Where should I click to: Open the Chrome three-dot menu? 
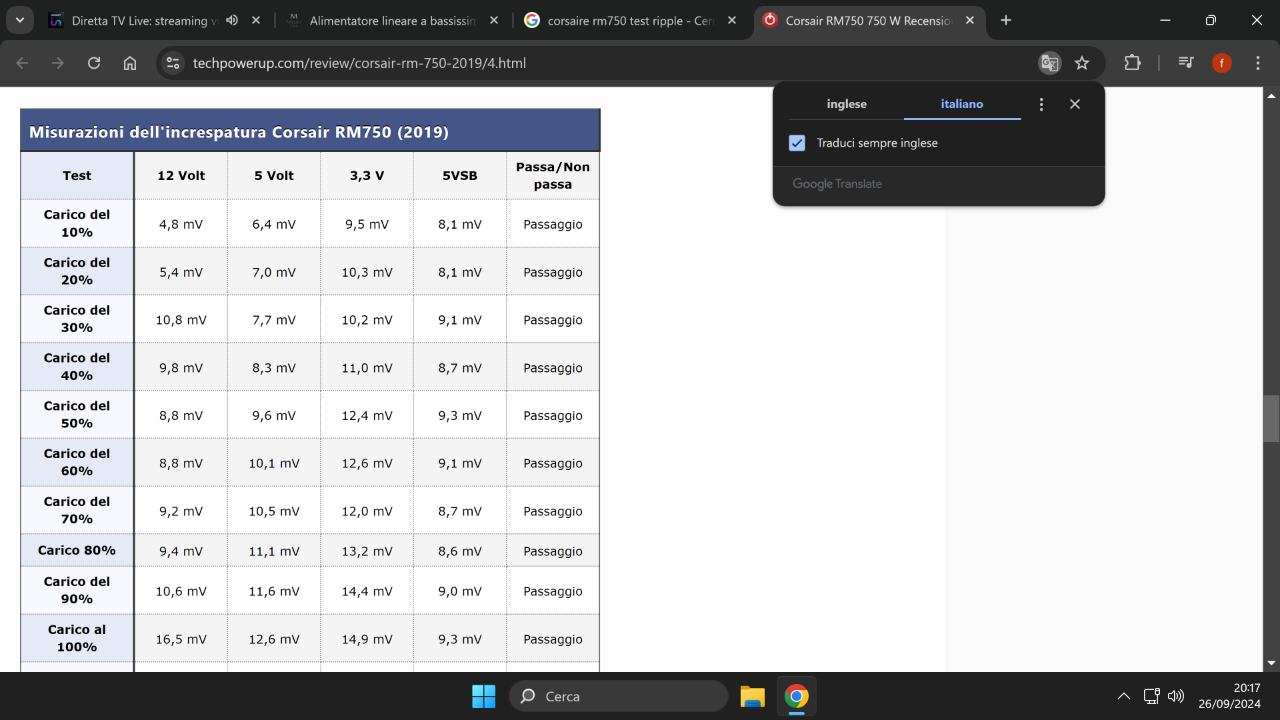point(1257,63)
